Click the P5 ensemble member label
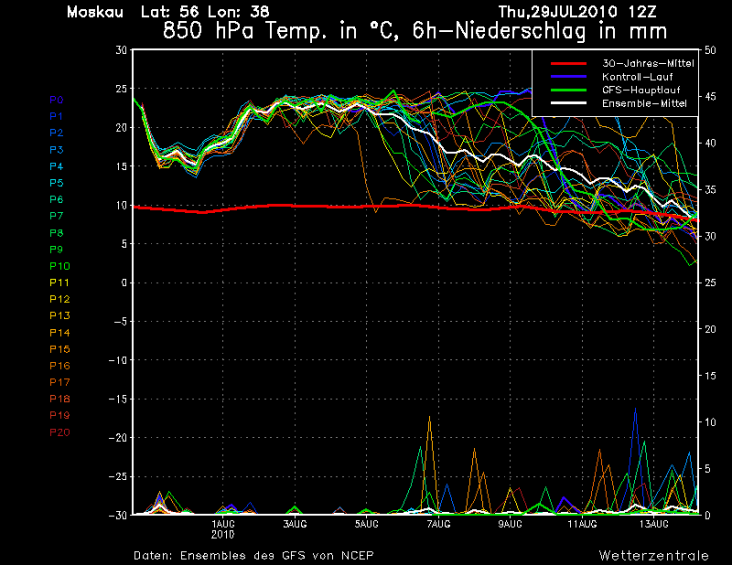This screenshot has height=565, width=732. click(56, 183)
